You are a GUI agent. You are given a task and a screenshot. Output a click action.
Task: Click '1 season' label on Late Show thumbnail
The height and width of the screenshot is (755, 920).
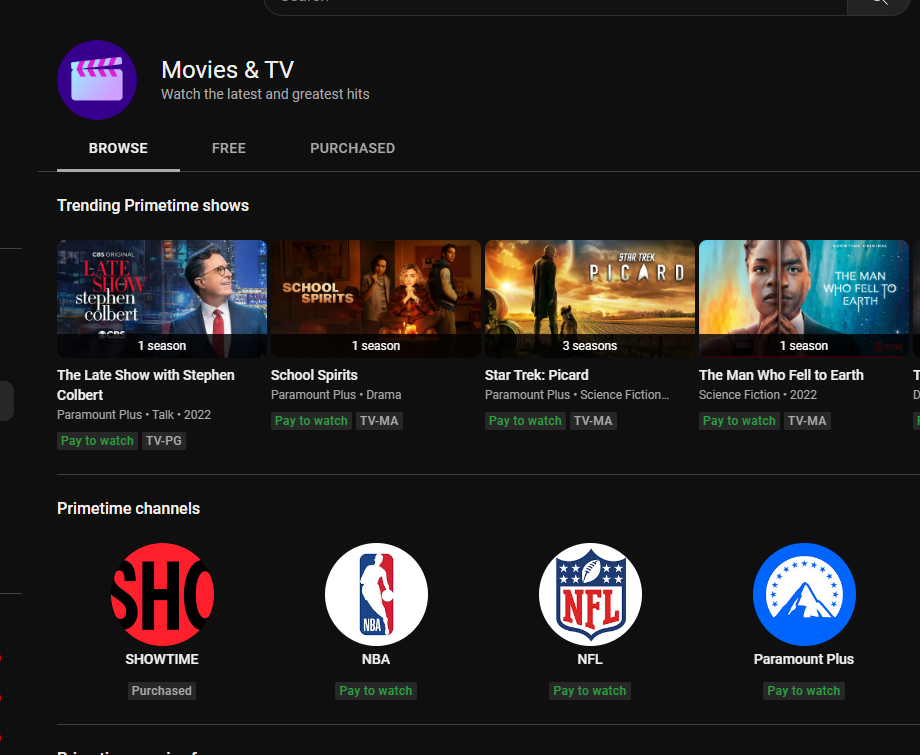click(162, 346)
